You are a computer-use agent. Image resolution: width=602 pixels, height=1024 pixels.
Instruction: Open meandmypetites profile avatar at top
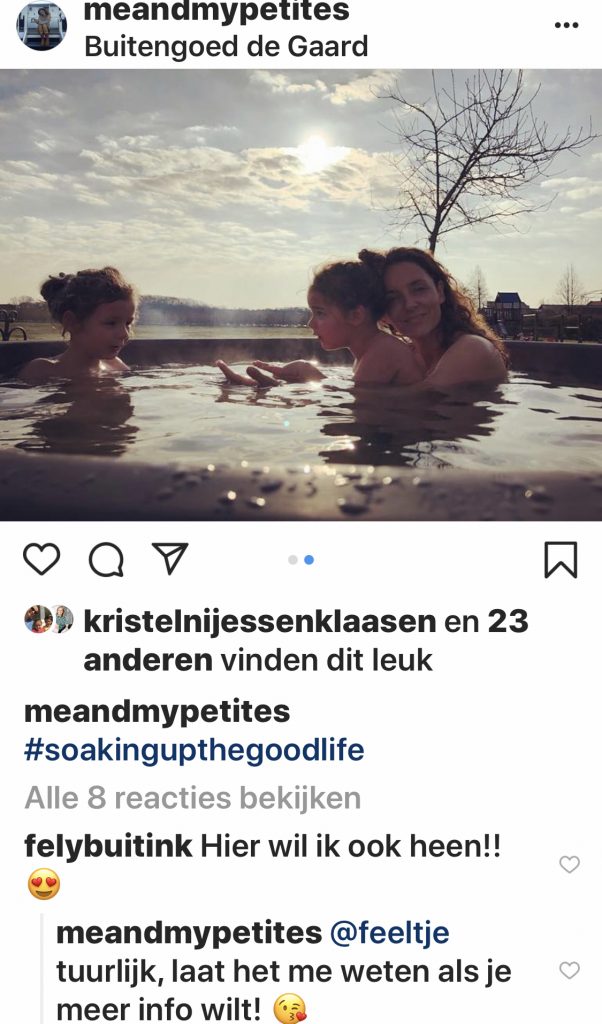click(42, 27)
